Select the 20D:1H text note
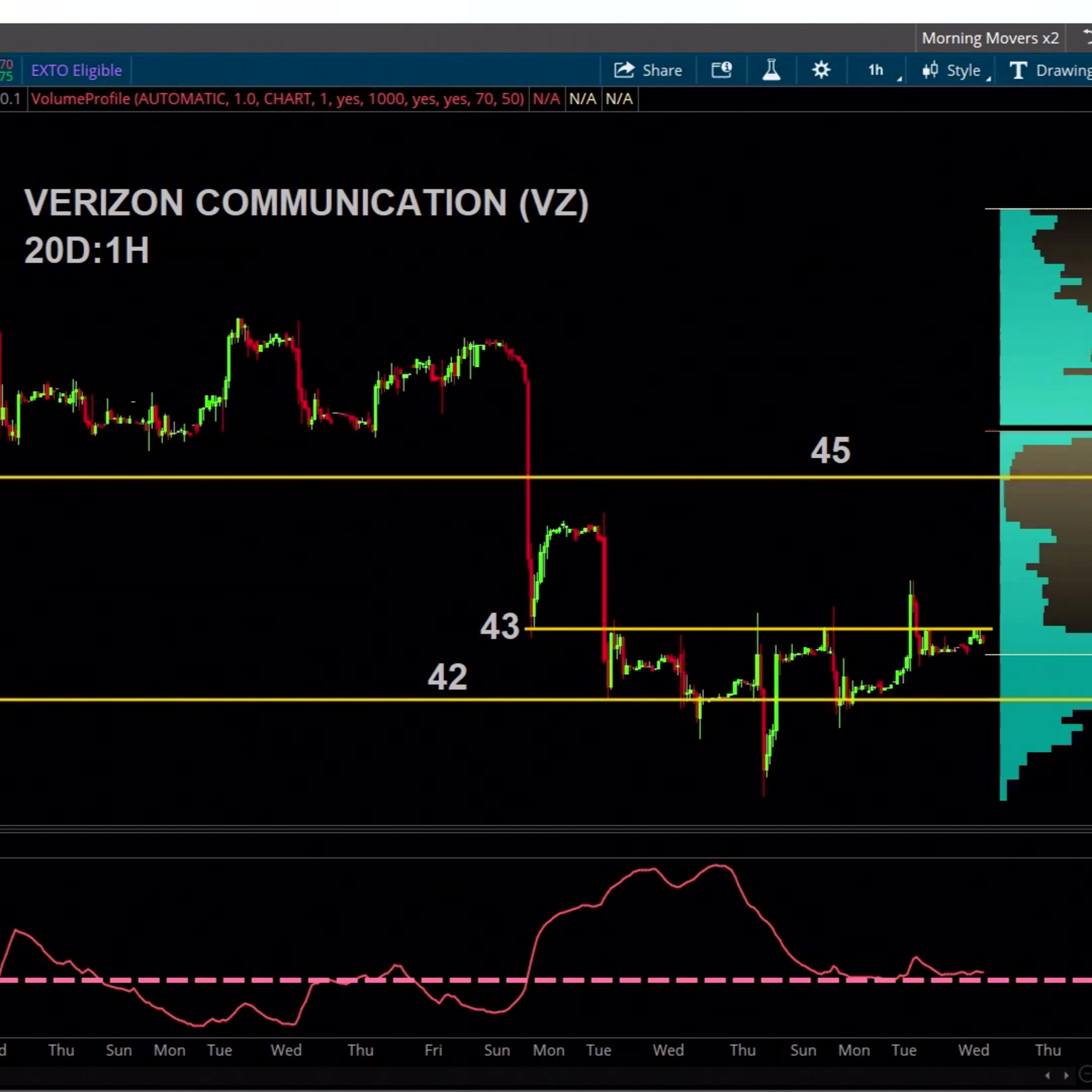The height and width of the screenshot is (1092, 1092). click(x=87, y=250)
